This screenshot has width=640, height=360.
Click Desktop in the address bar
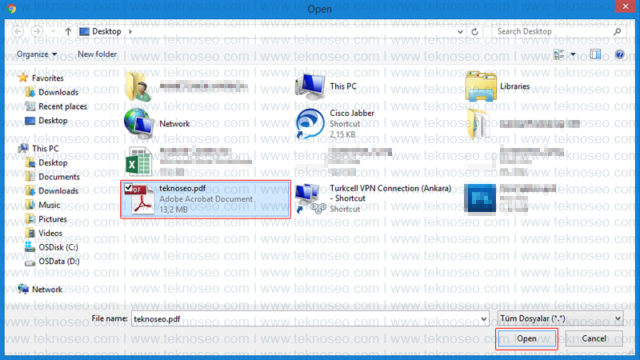(x=107, y=31)
